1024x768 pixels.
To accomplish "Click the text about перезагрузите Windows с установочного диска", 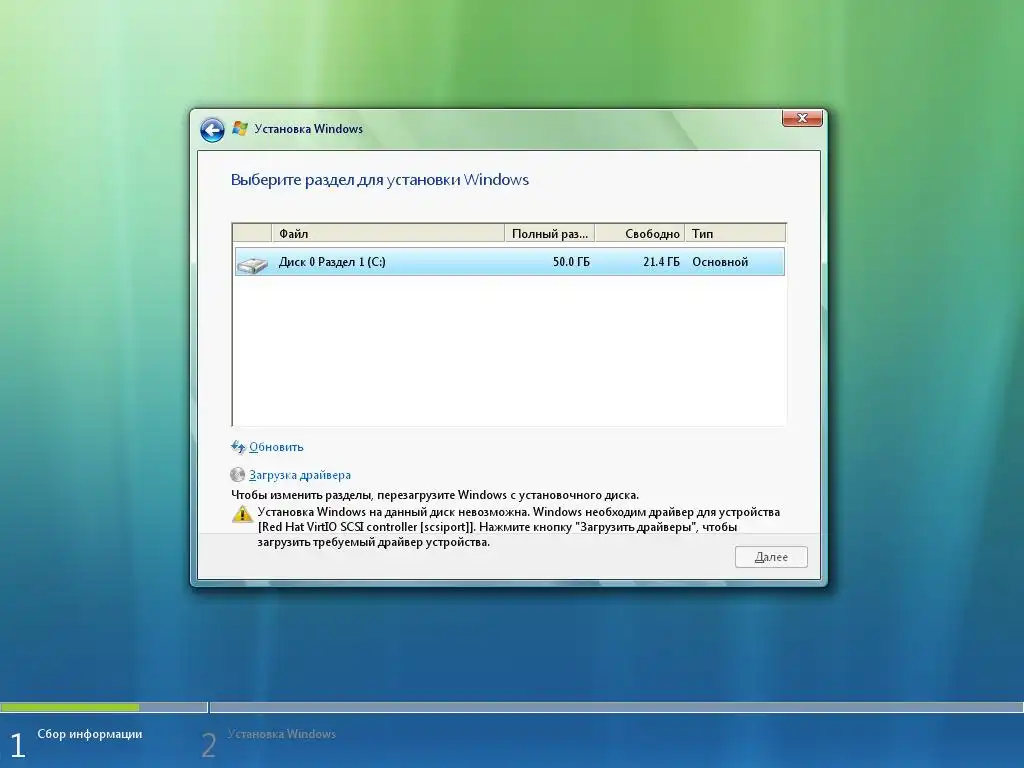I will [x=435, y=495].
